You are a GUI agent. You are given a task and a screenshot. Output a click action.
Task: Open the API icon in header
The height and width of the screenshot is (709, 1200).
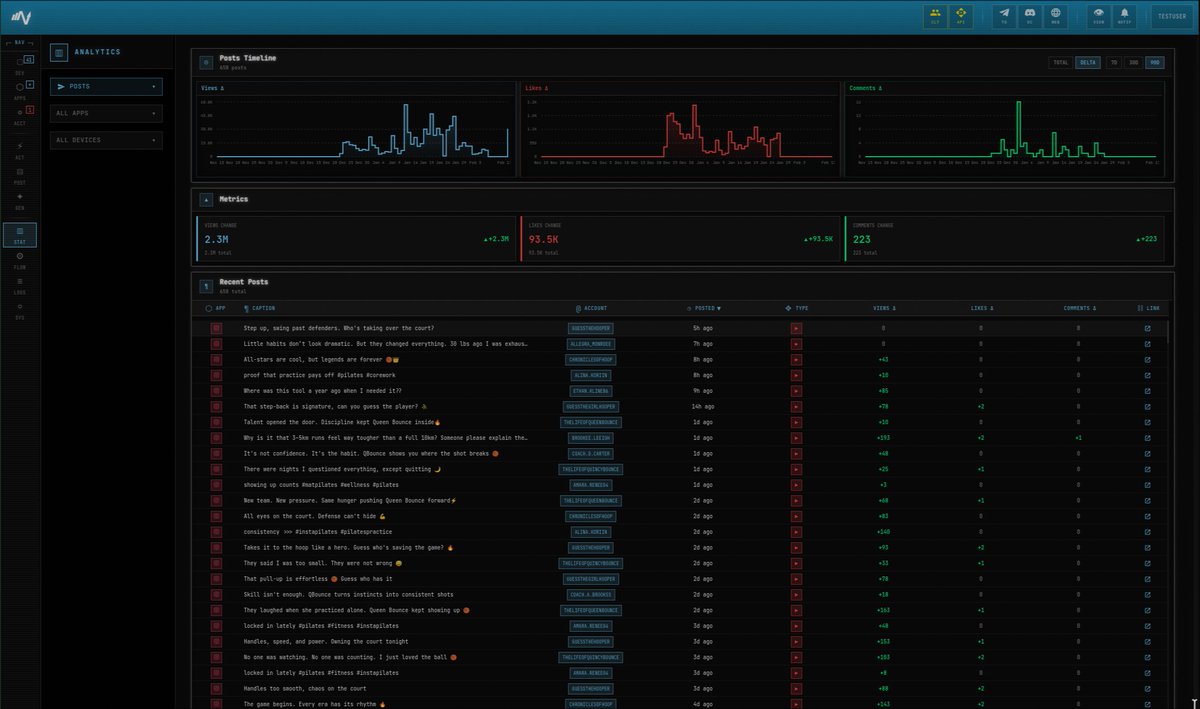click(x=961, y=16)
